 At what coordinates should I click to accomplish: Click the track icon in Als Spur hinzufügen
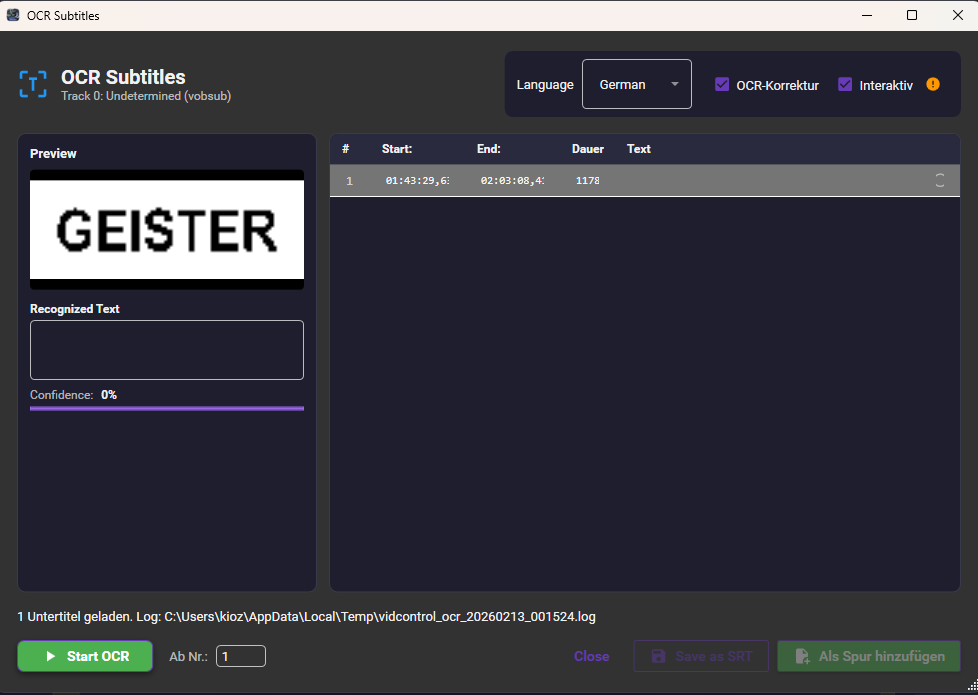pos(801,656)
